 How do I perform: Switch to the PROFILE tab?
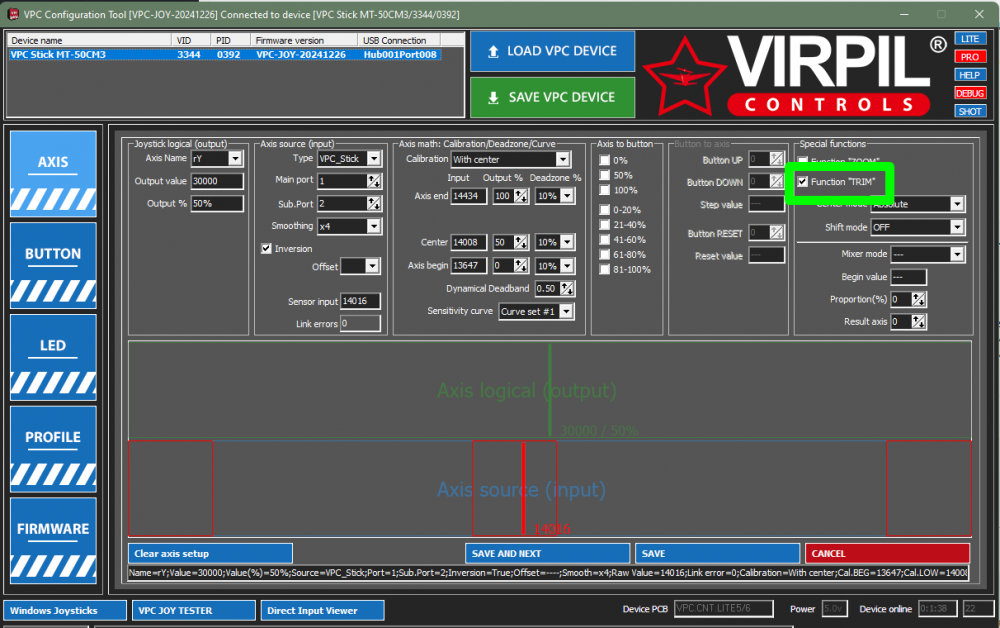pos(53,449)
